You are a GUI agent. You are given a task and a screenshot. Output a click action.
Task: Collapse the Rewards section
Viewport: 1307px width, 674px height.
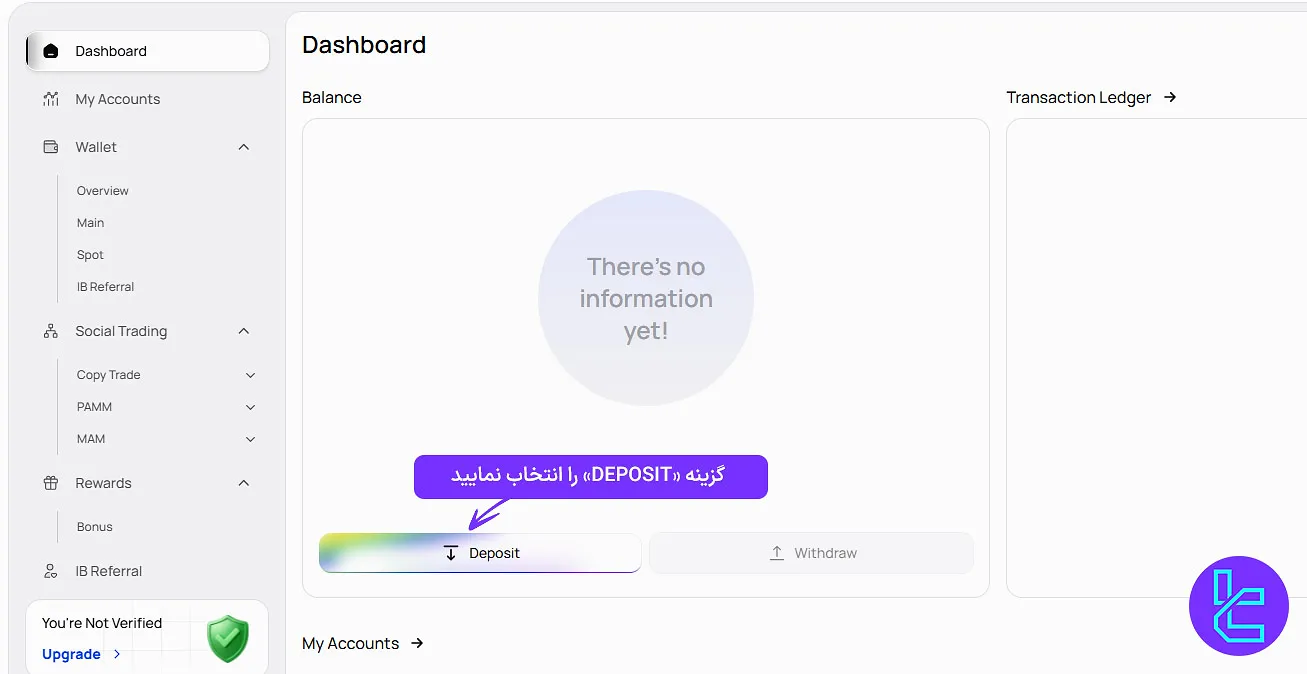pos(243,483)
